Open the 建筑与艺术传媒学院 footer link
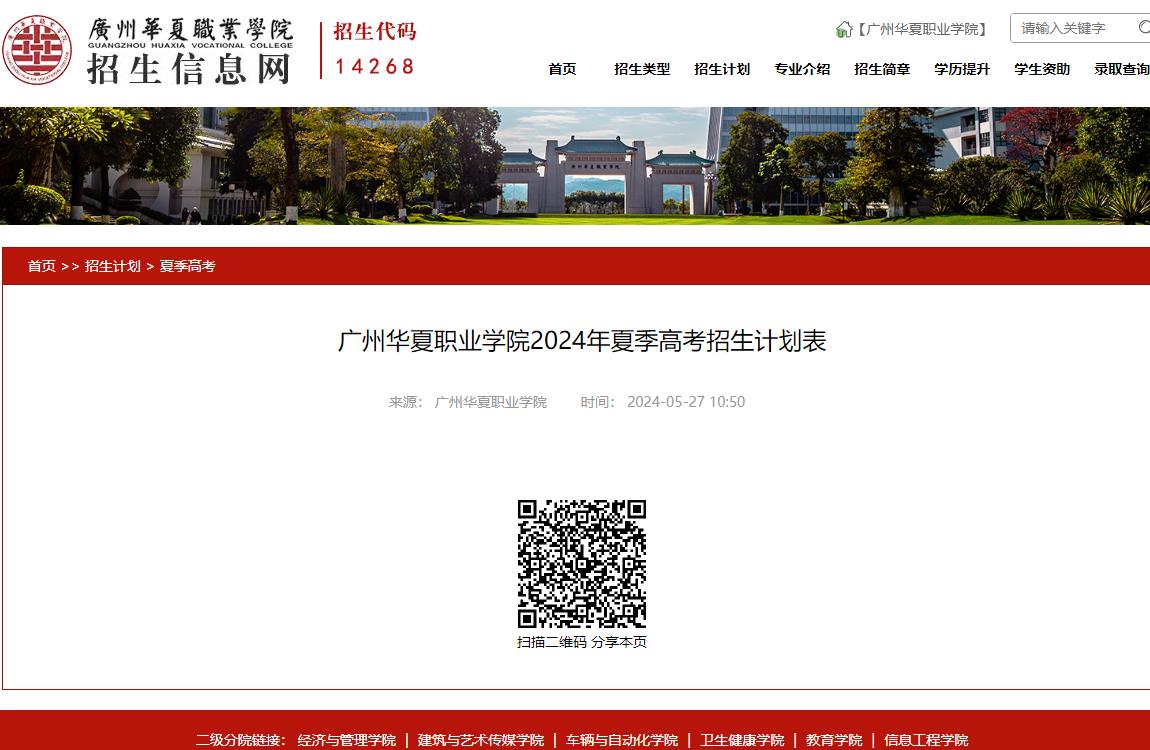Viewport: 1150px width, 750px height. tap(481, 740)
